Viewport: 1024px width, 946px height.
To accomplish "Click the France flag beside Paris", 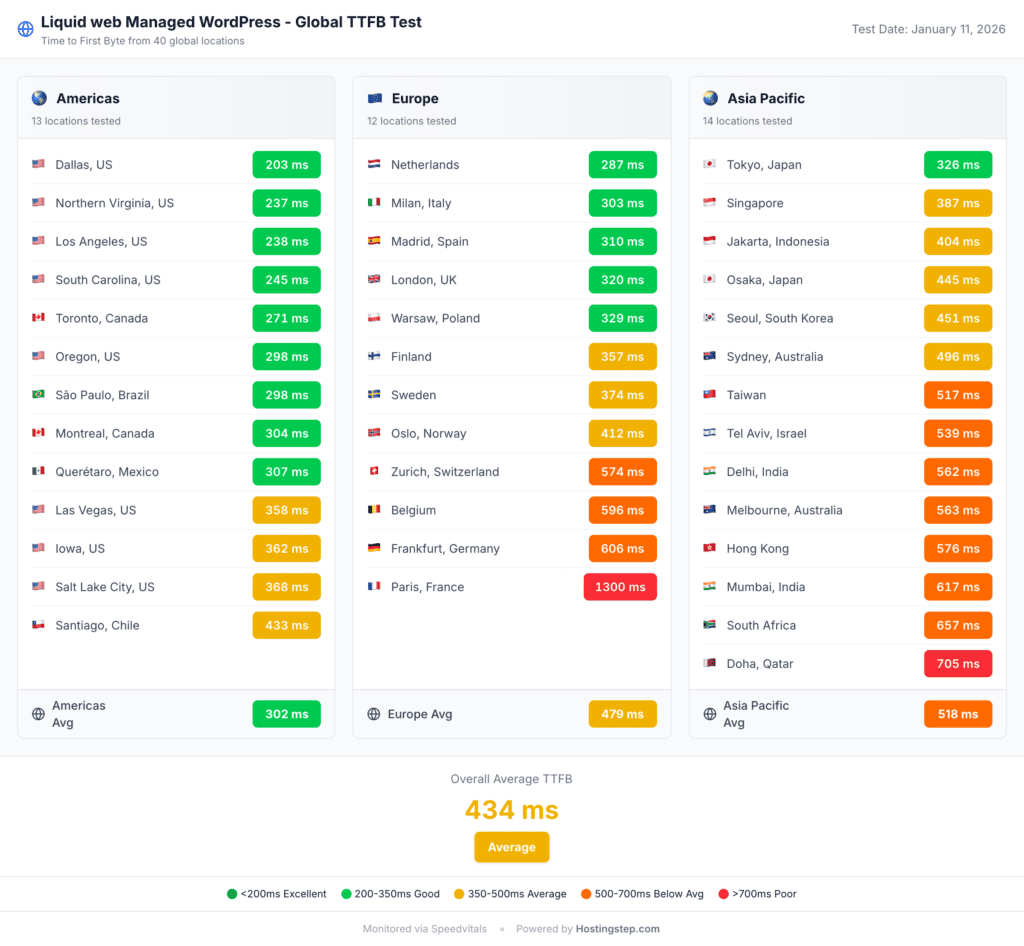I will tap(375, 587).
